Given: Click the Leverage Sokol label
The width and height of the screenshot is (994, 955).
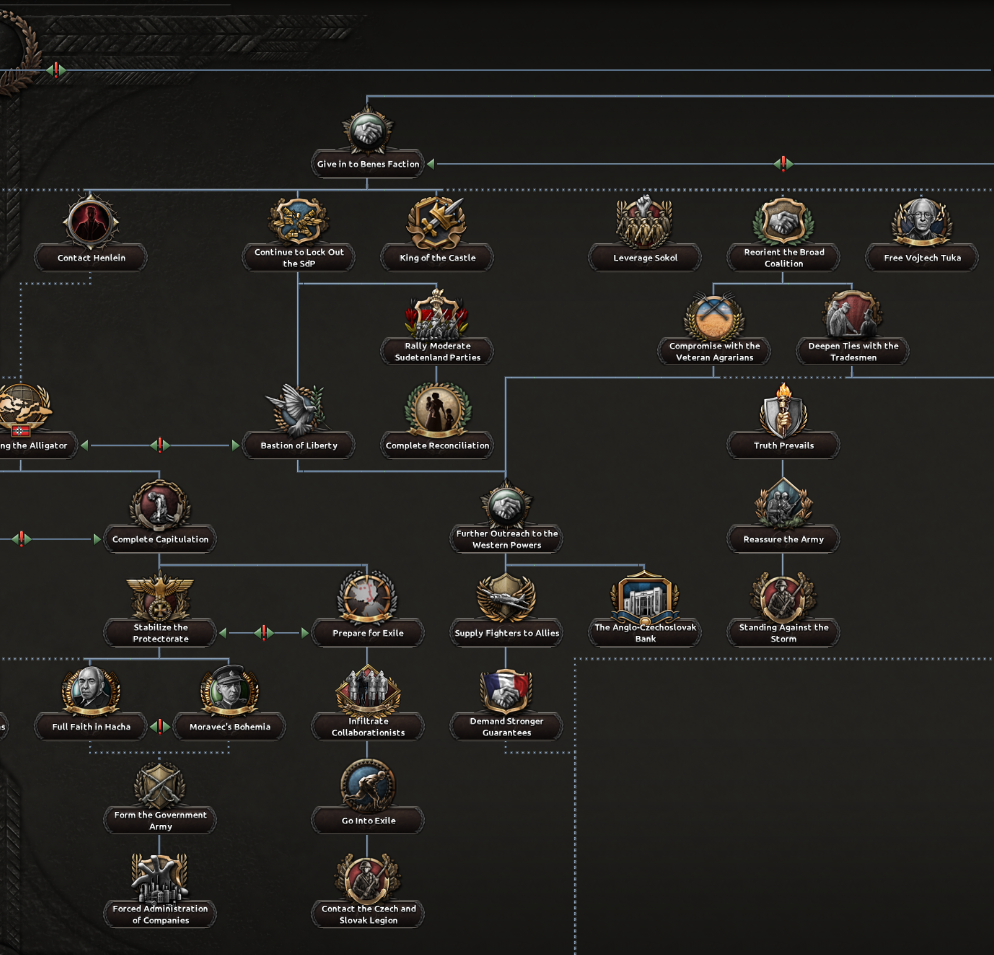Looking at the screenshot, I should (x=645, y=258).
